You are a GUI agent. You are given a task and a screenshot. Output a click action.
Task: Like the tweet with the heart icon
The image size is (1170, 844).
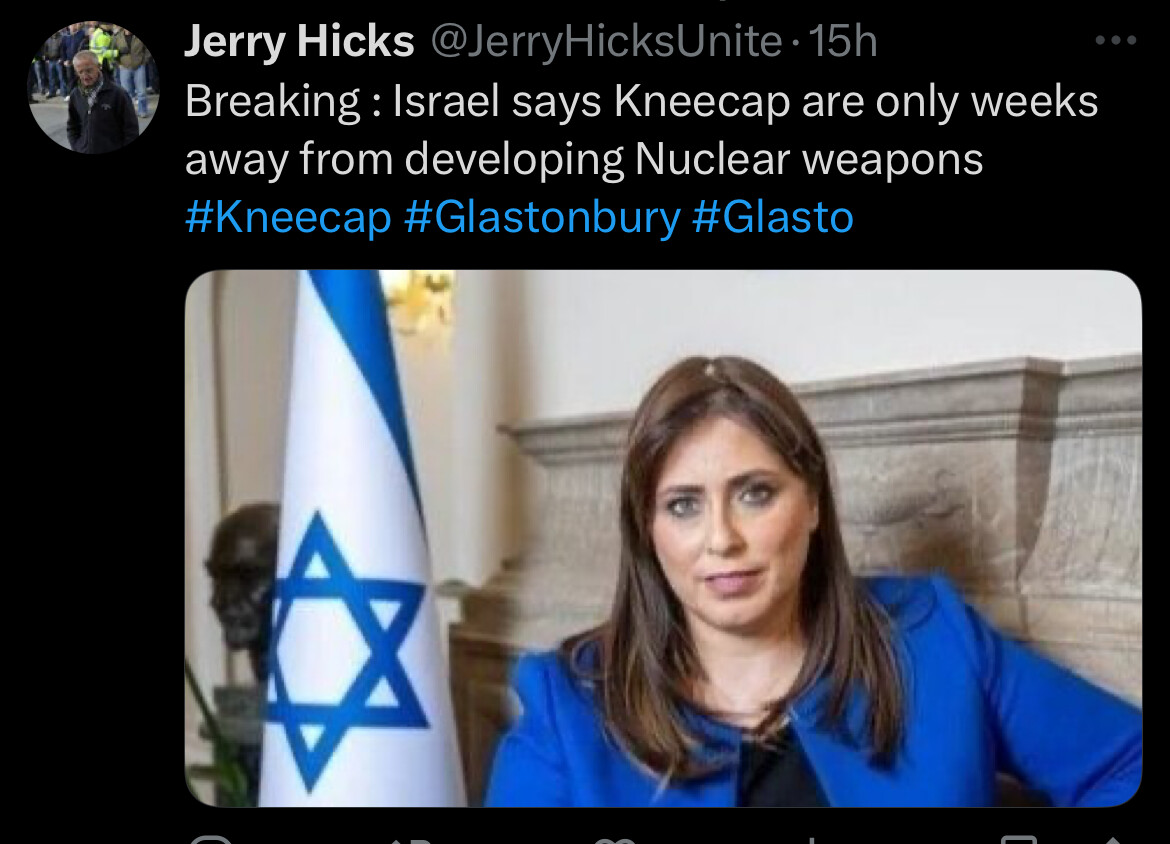(x=613, y=840)
